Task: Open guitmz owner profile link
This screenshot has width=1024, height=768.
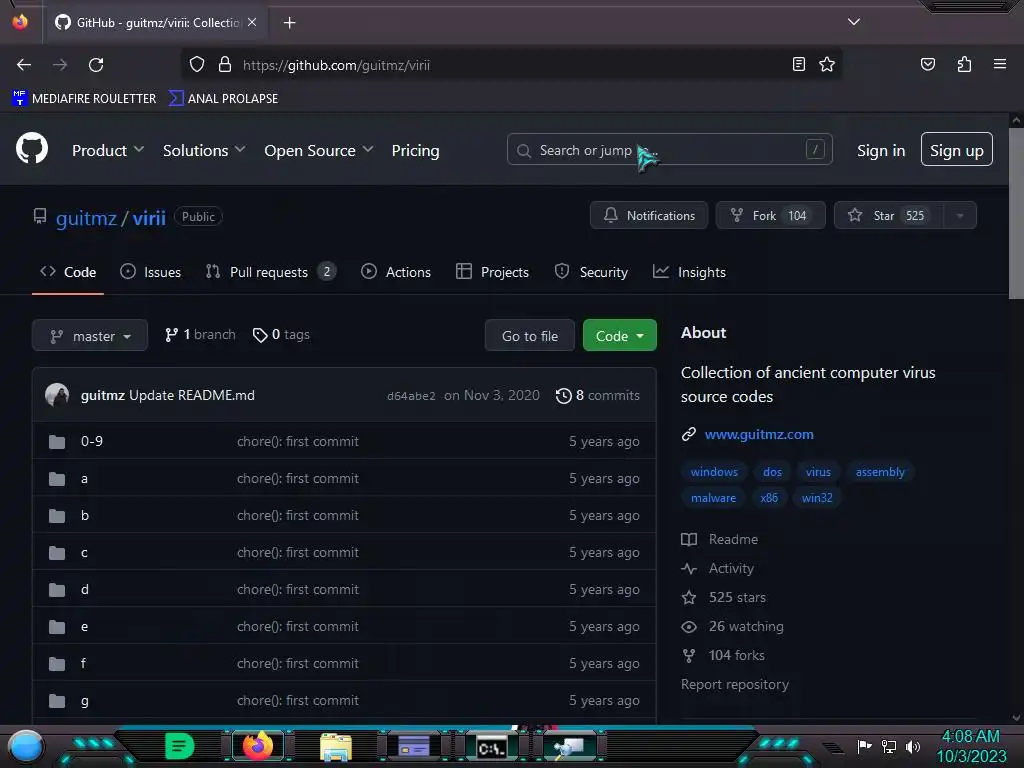Action: [86, 217]
